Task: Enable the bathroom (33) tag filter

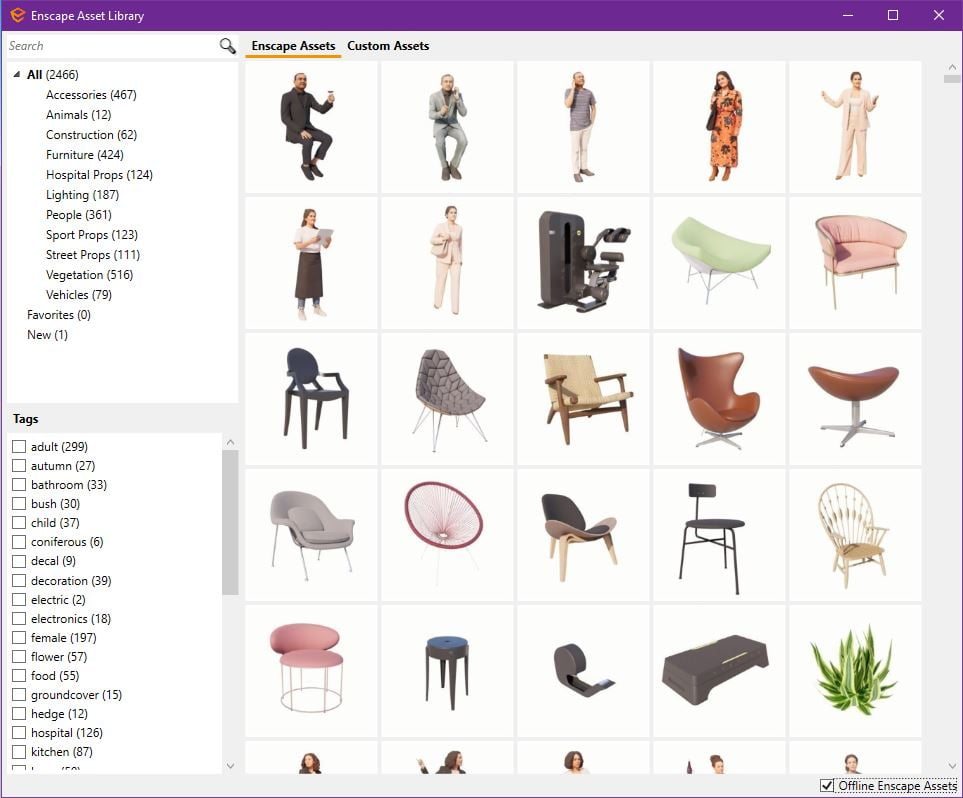Action: click(19, 485)
